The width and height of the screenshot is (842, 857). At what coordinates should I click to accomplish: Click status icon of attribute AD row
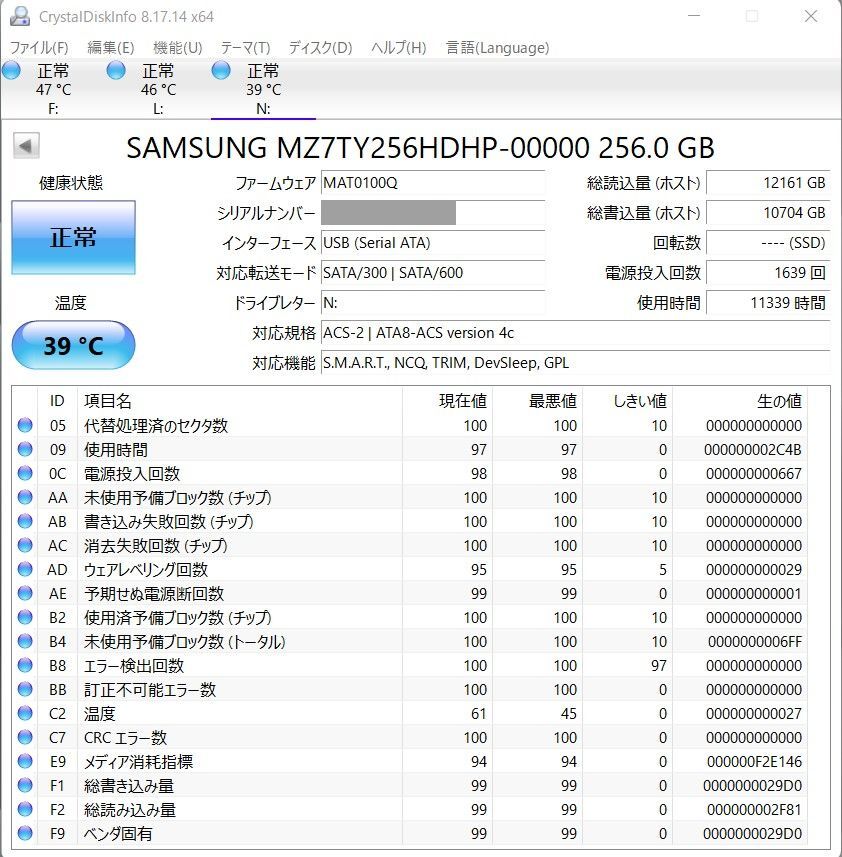(x=25, y=569)
